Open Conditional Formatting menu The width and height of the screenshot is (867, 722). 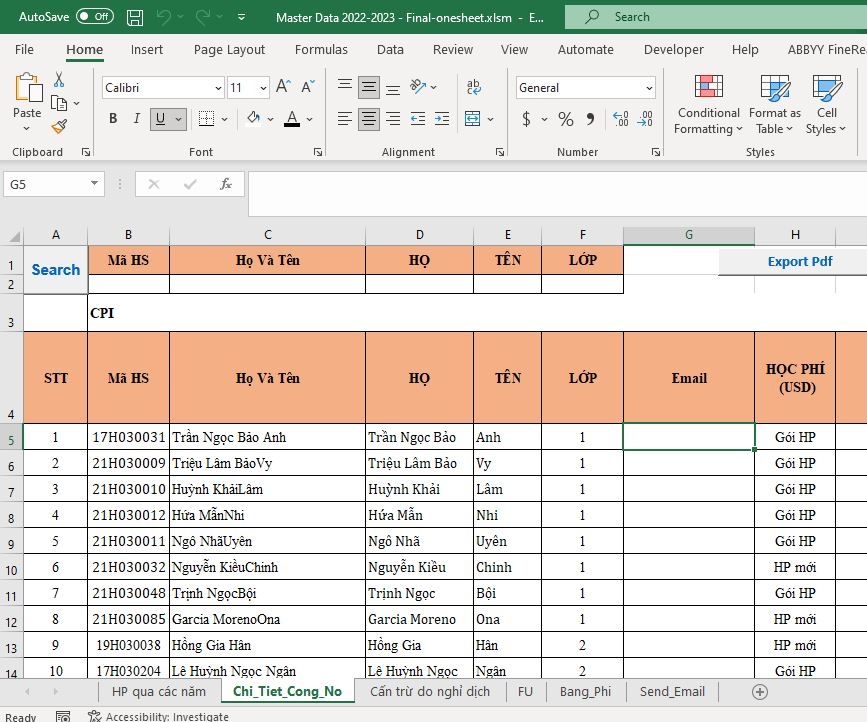pyautogui.click(x=708, y=104)
